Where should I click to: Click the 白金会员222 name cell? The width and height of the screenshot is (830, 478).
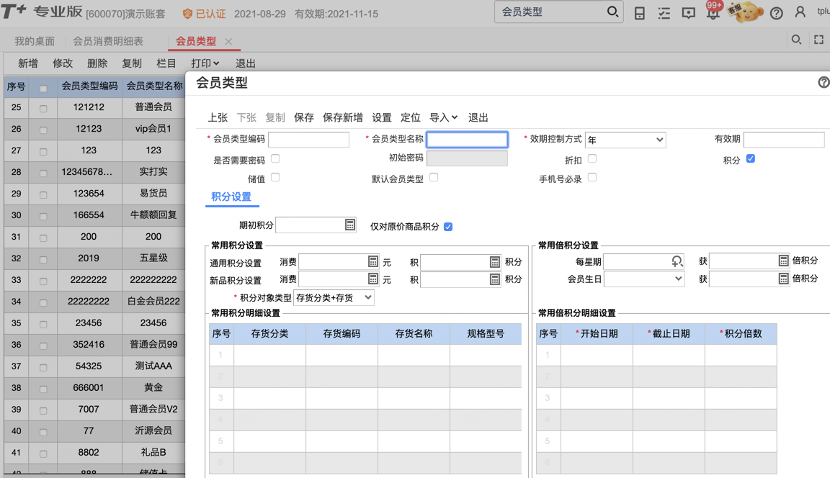pyautogui.click(x=154, y=301)
